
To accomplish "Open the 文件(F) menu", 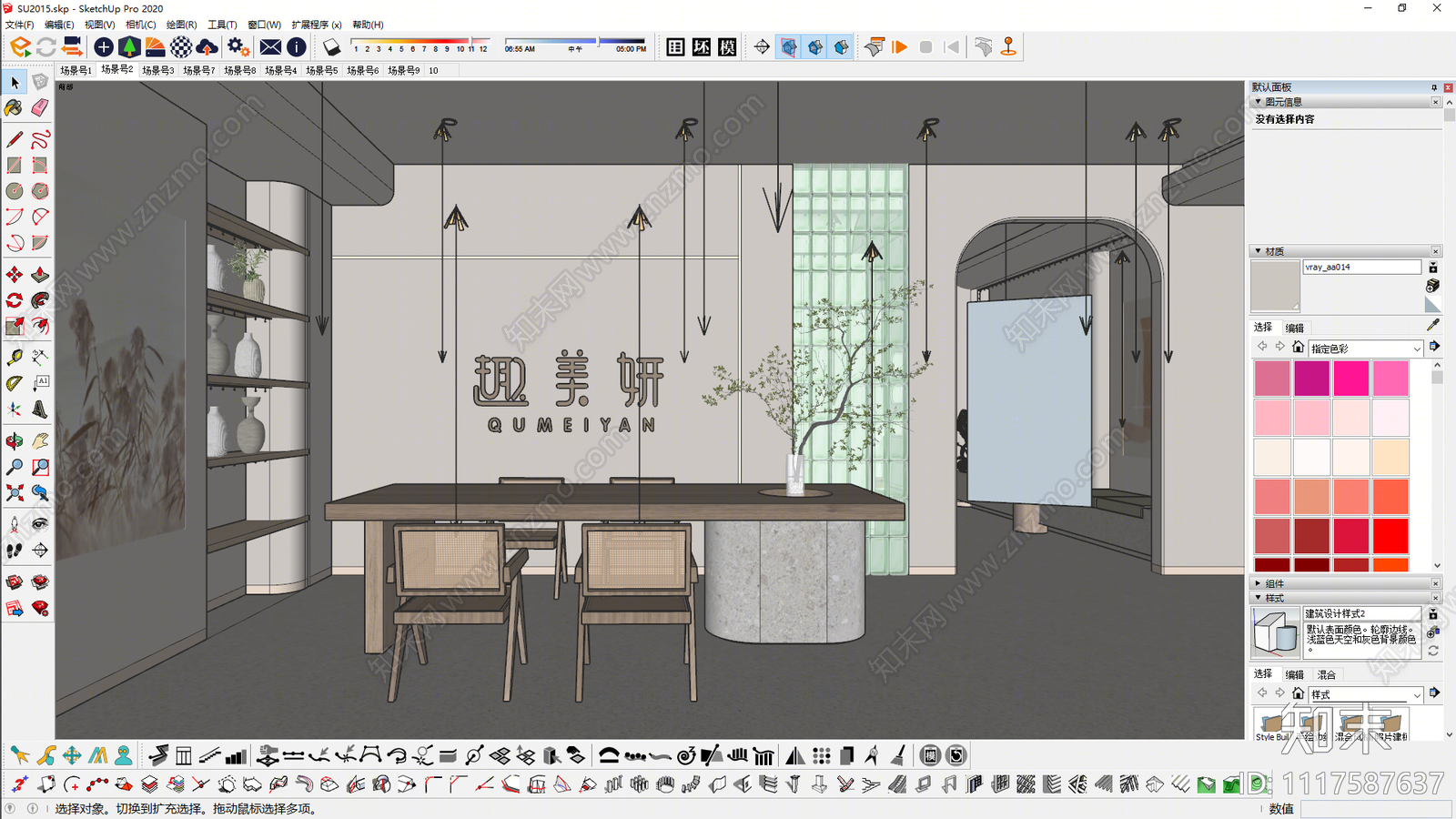I will click(20, 25).
